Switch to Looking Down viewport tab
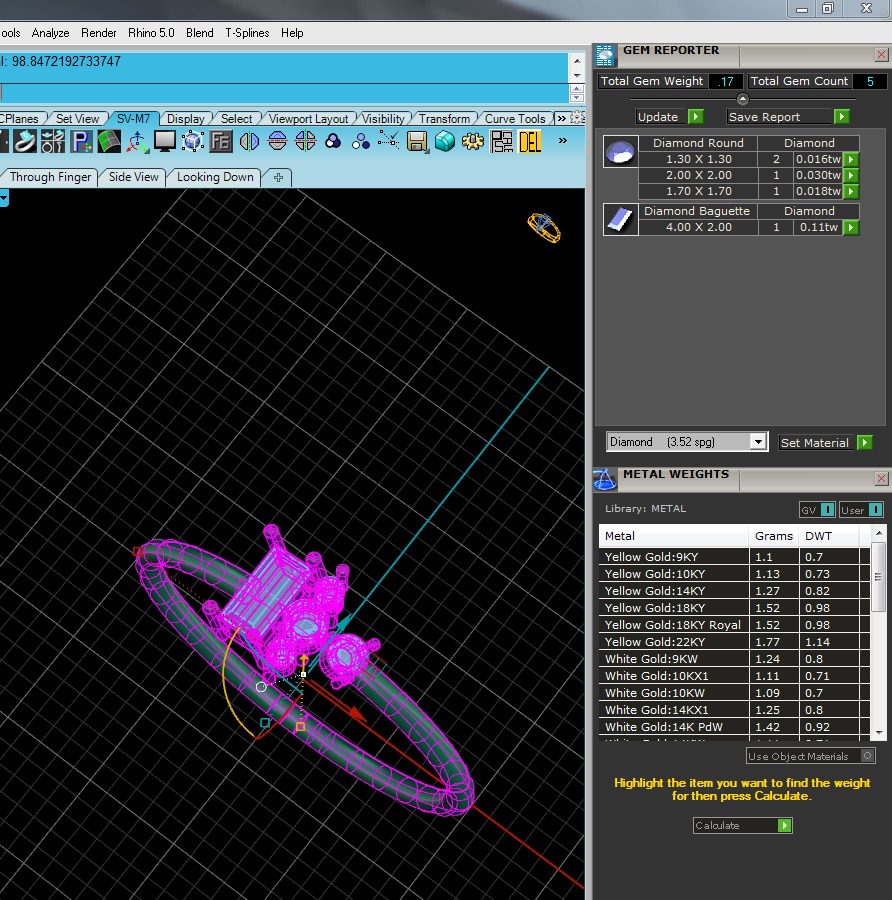Screen dimensions: 892x900 (215, 177)
